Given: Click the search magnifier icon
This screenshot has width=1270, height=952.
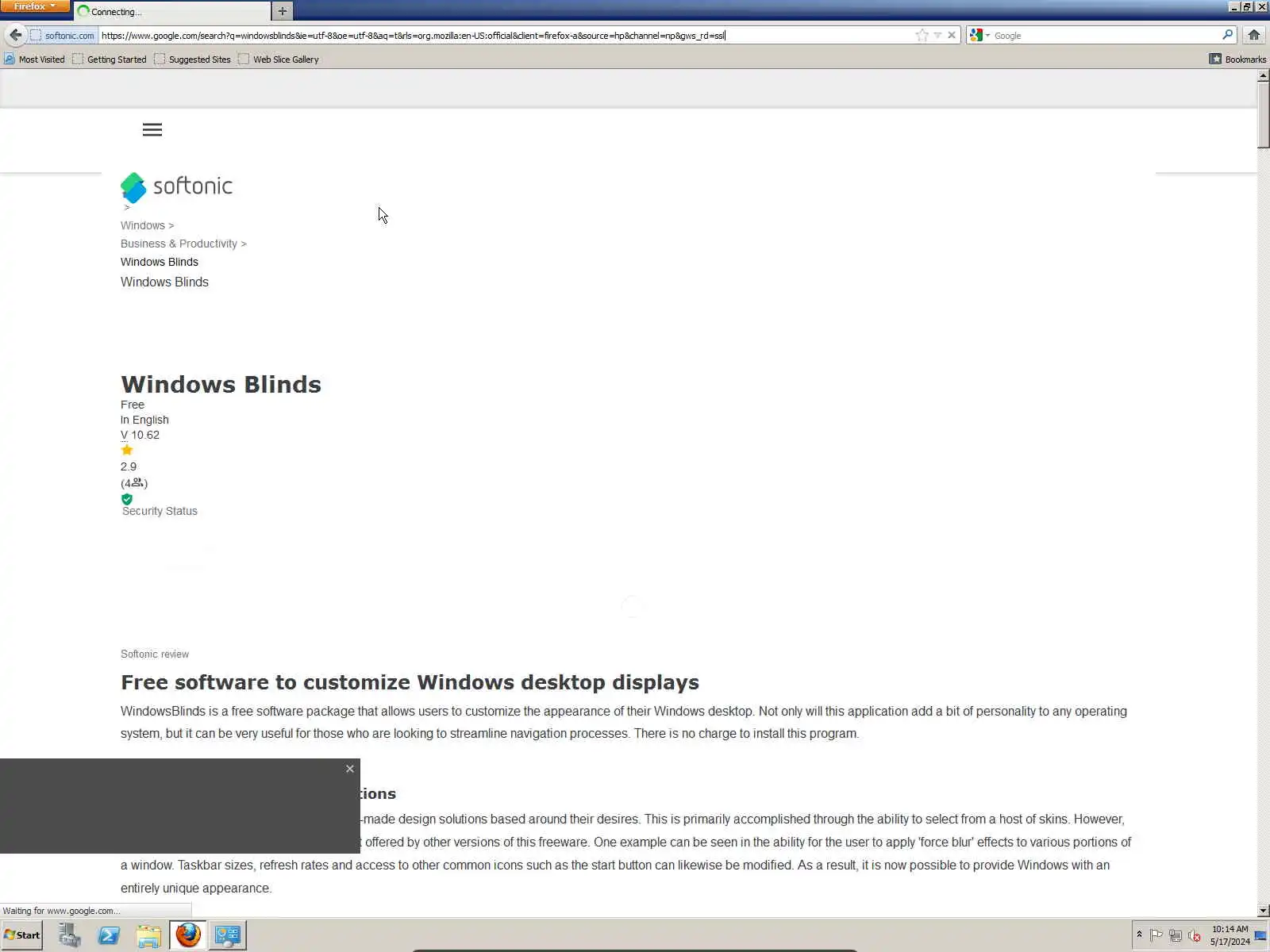Looking at the screenshot, I should point(1227,35).
